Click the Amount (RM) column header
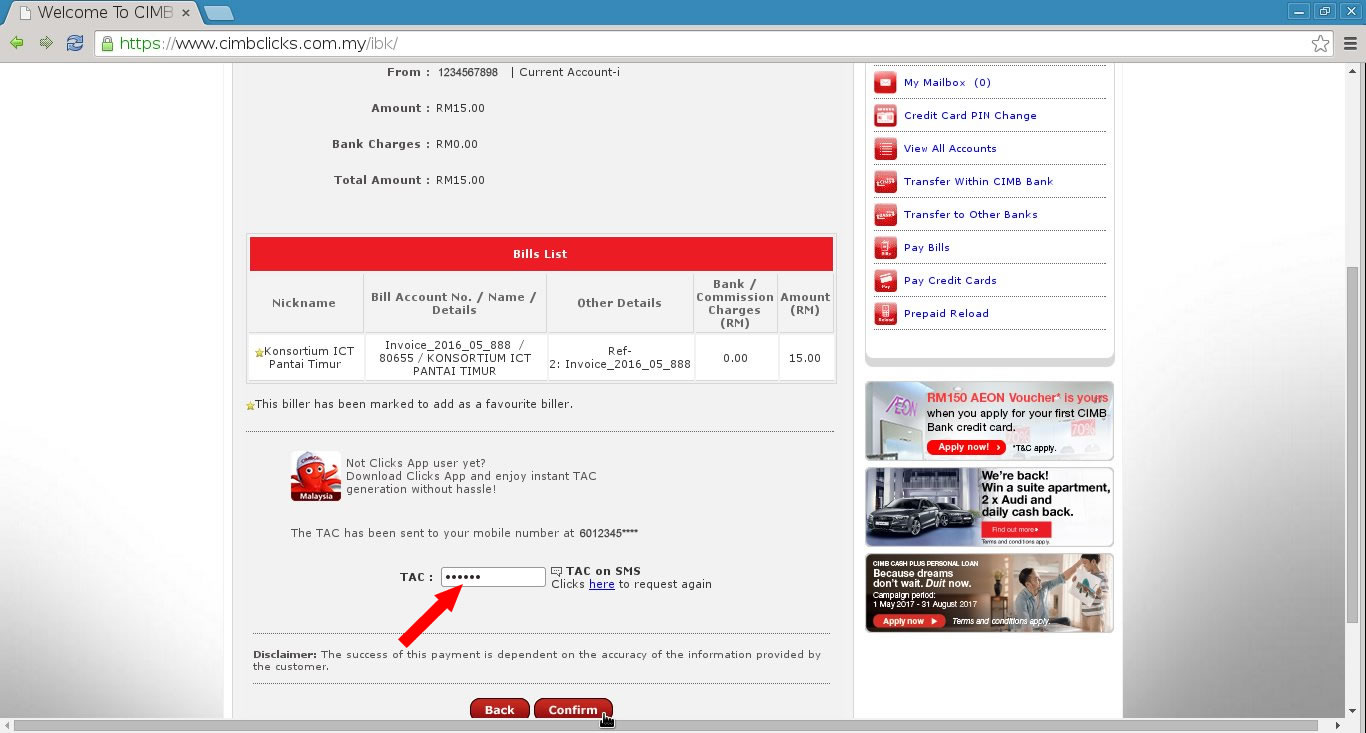This screenshot has width=1366, height=733. click(x=805, y=303)
